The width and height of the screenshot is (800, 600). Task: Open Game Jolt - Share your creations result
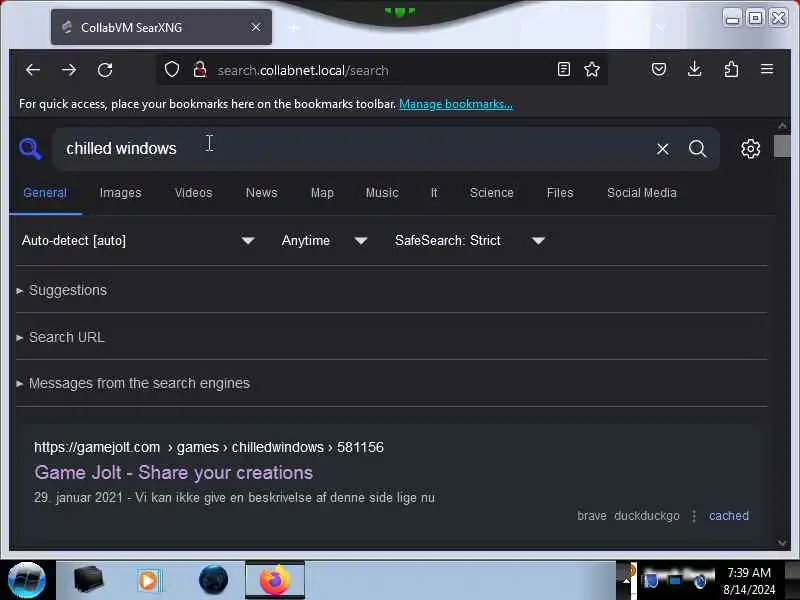pyautogui.click(x=173, y=472)
